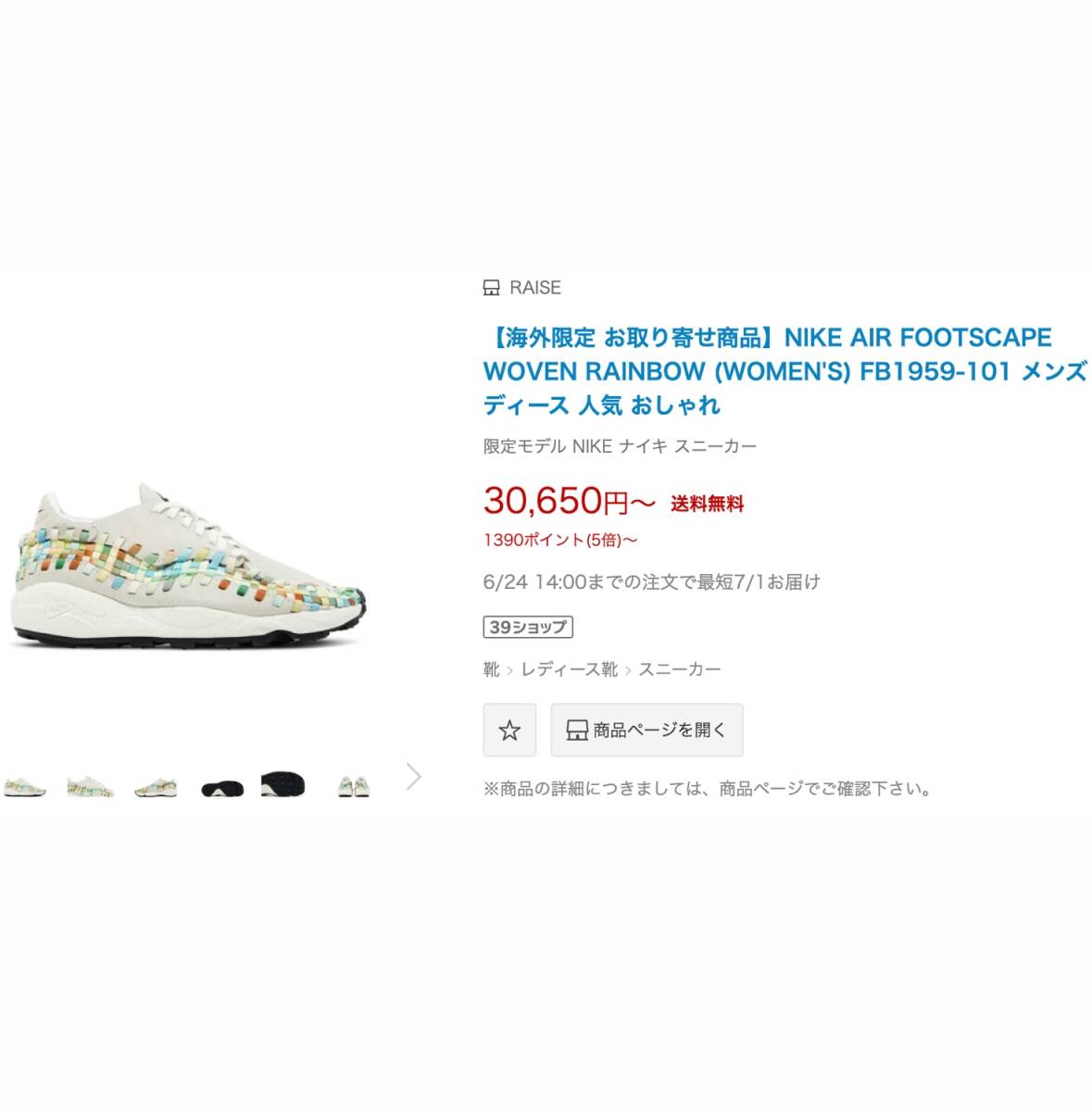The width and height of the screenshot is (1092, 1111).
Task: Select the first shoe side-view thumbnail
Action: pos(25,787)
